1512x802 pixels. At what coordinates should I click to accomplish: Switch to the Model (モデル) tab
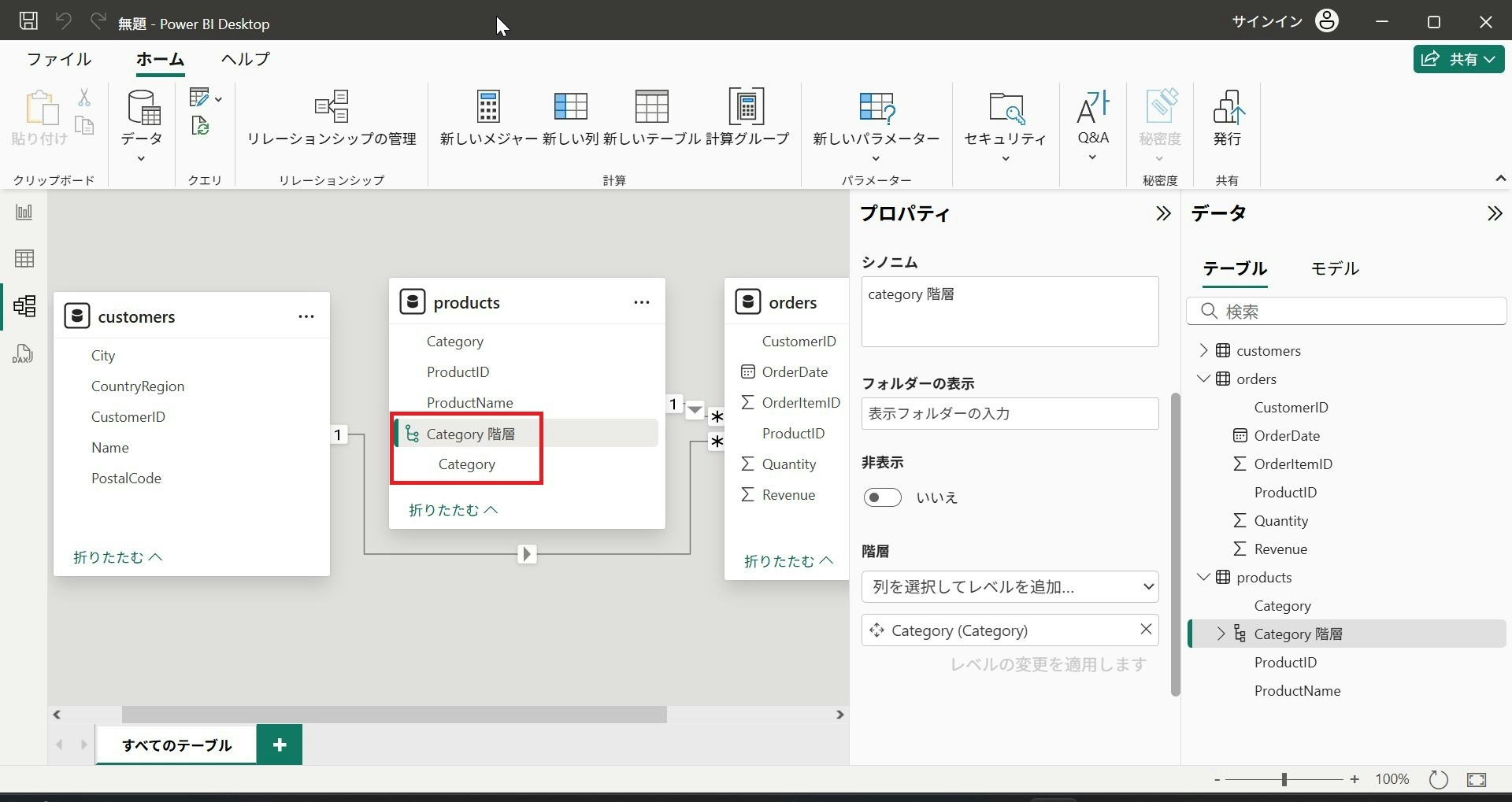coord(1335,268)
